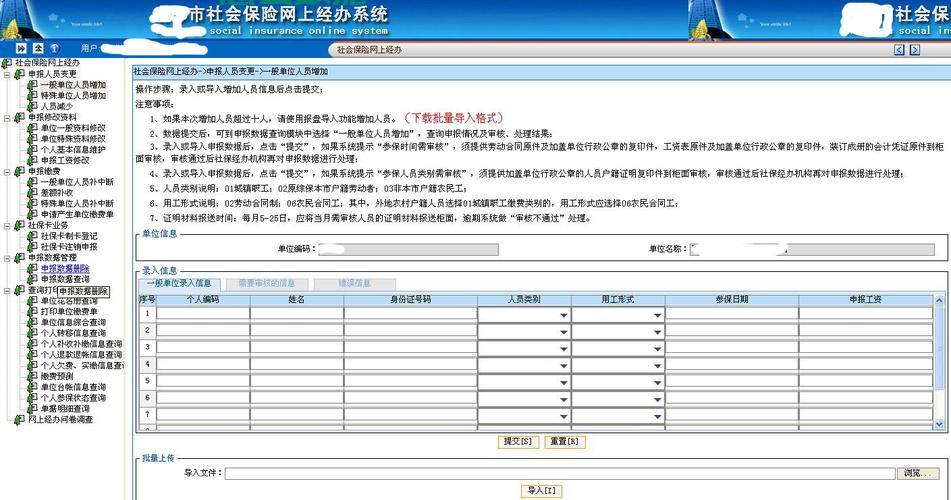This screenshot has height=500, width=951.
Task: Collapse the 申报人员变更 tree node
Action: [x=7, y=74]
